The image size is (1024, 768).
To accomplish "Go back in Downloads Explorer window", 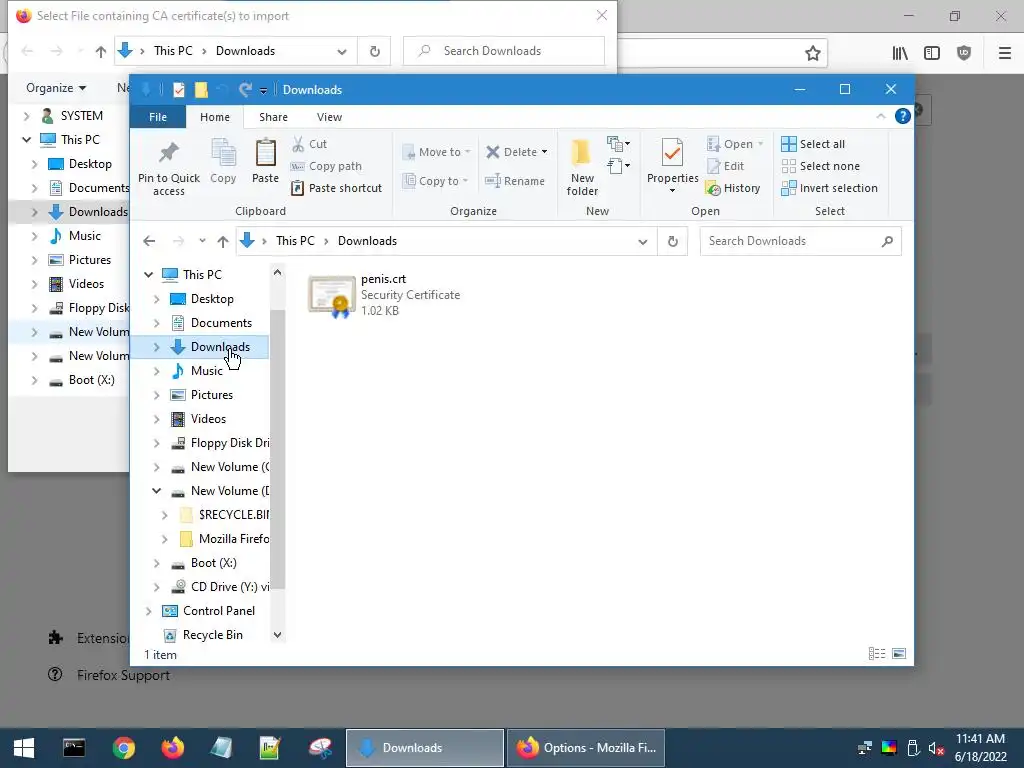I will [x=149, y=241].
